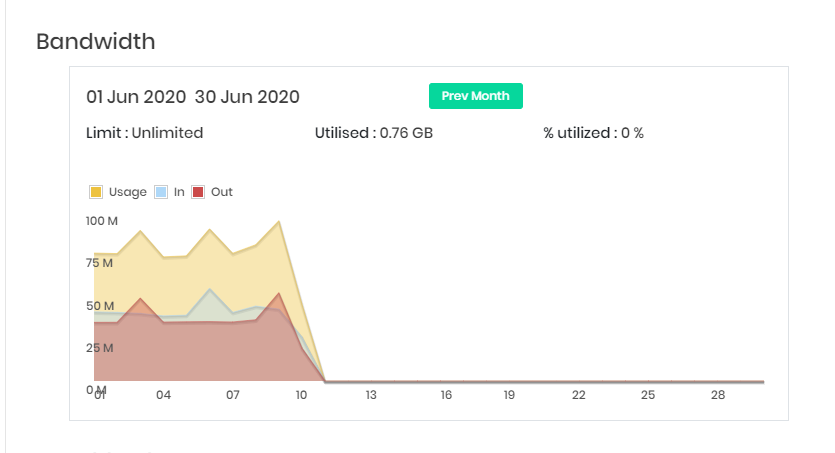This screenshot has height=453, width=835.
Task: Click the Prev Month button
Action: point(476,96)
